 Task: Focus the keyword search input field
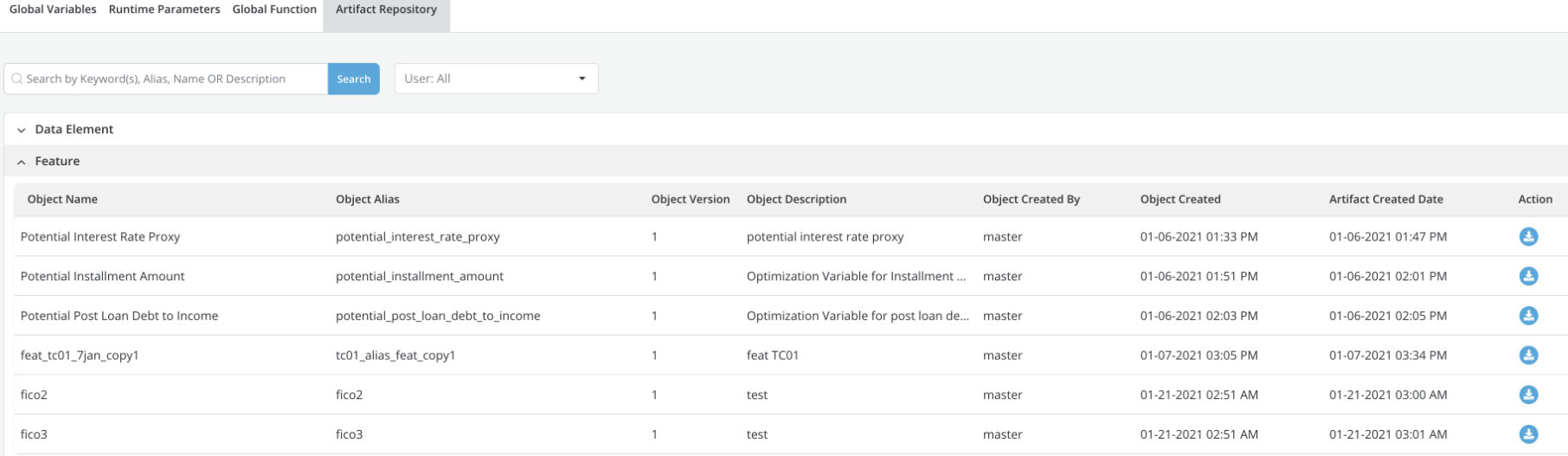tap(173, 79)
